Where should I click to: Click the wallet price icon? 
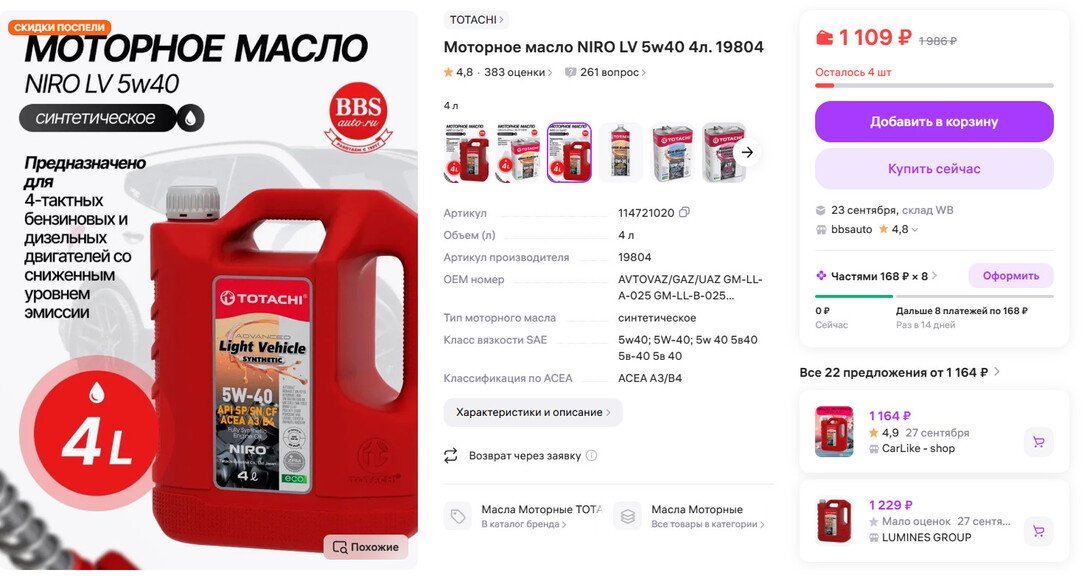(824, 37)
